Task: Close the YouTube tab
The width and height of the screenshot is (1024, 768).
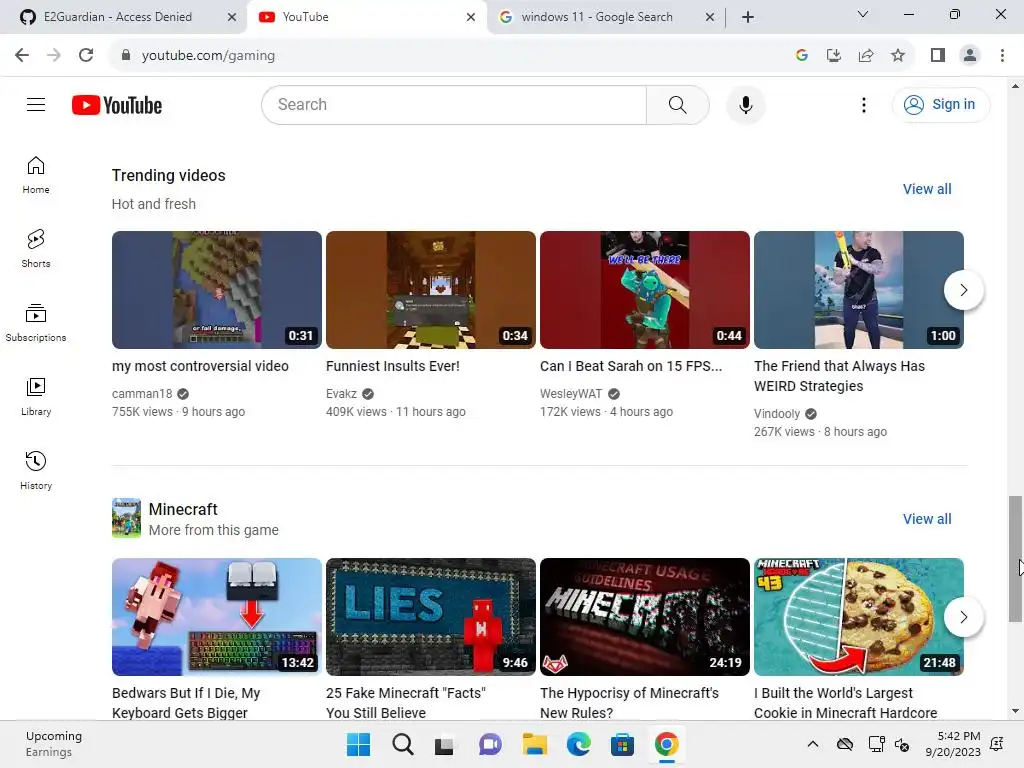Action: [x=470, y=17]
